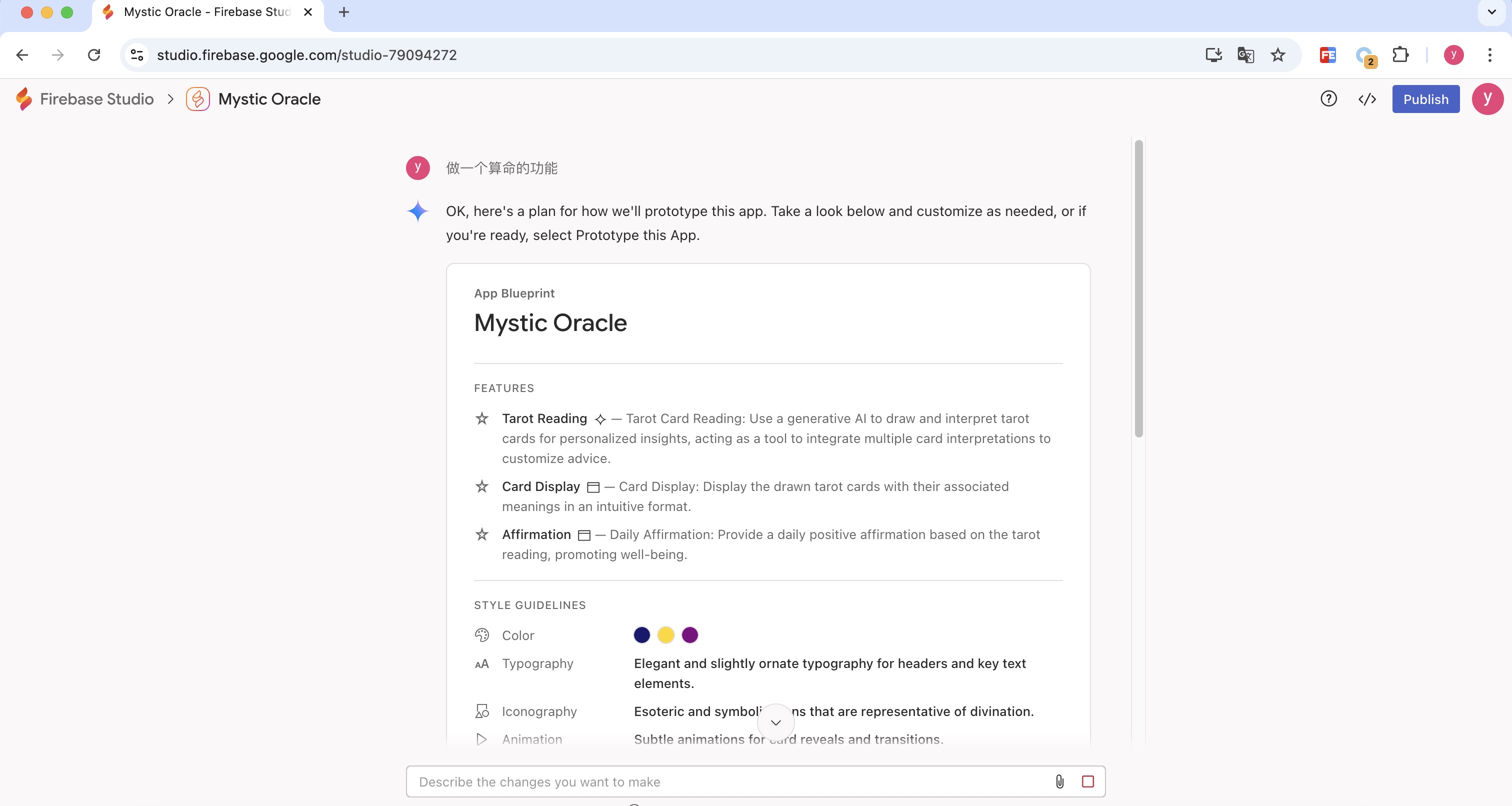Toggle the star next to Card Display

tap(482, 486)
